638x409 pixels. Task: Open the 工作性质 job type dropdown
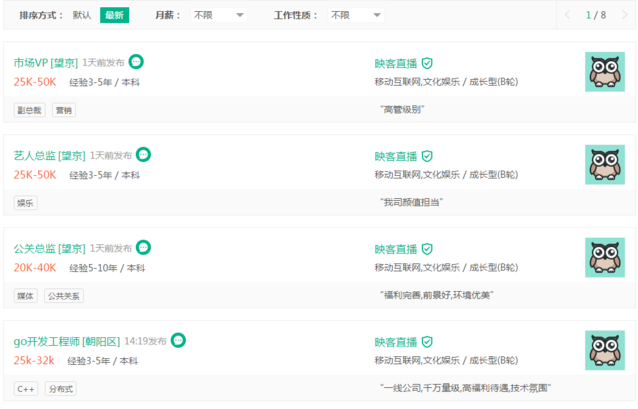tap(355, 15)
